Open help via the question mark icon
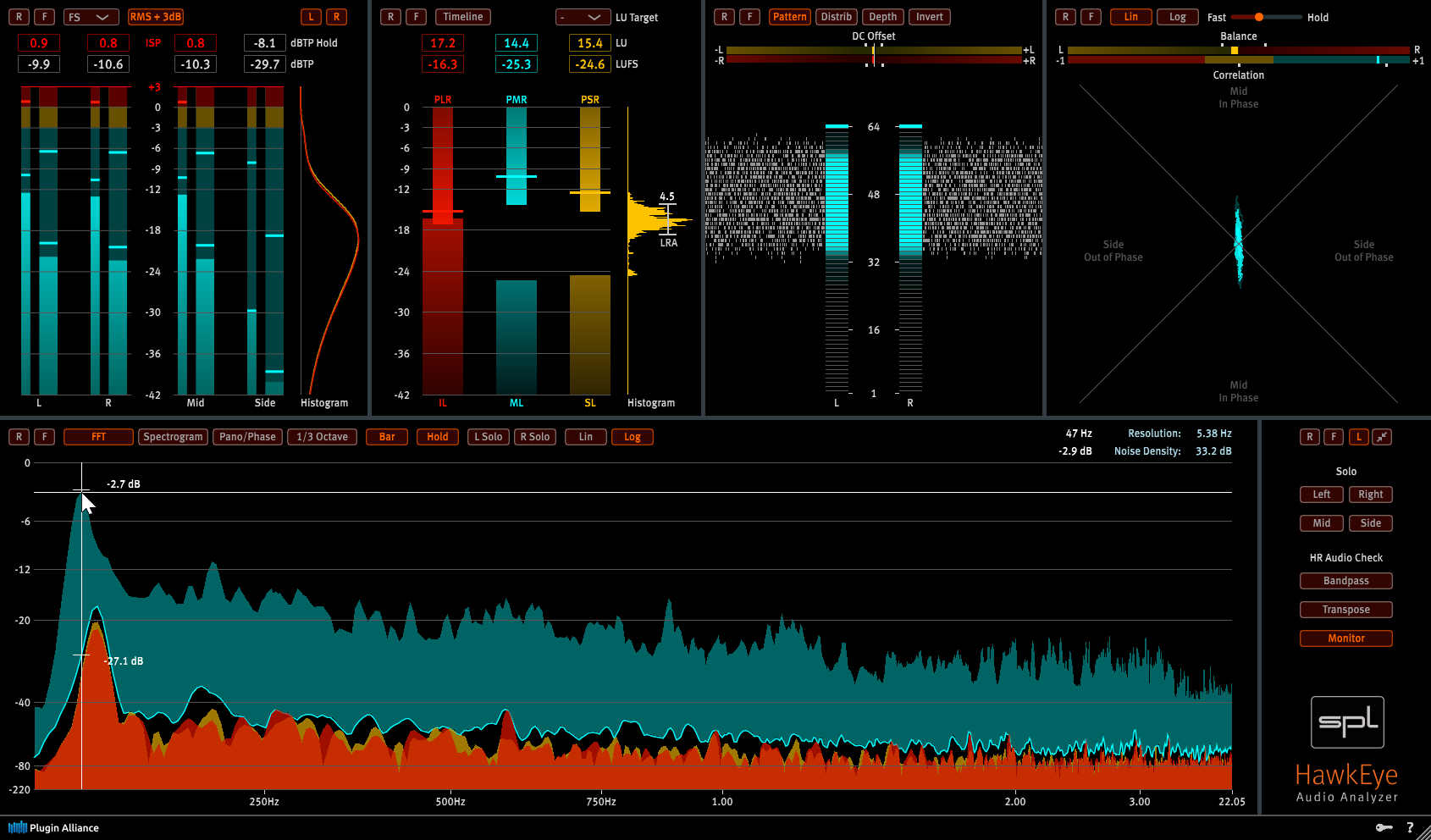Viewport: 1431px width, 840px height. click(x=1410, y=827)
